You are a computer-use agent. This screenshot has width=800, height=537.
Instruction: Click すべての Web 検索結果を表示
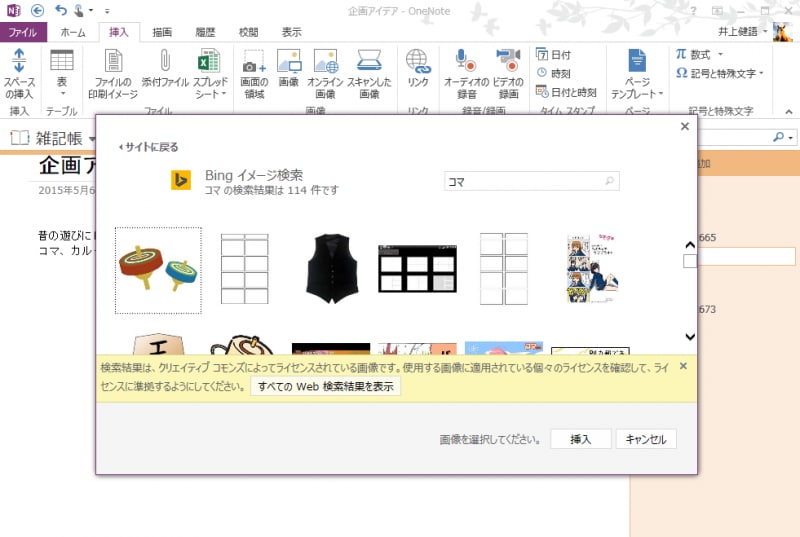(x=326, y=386)
